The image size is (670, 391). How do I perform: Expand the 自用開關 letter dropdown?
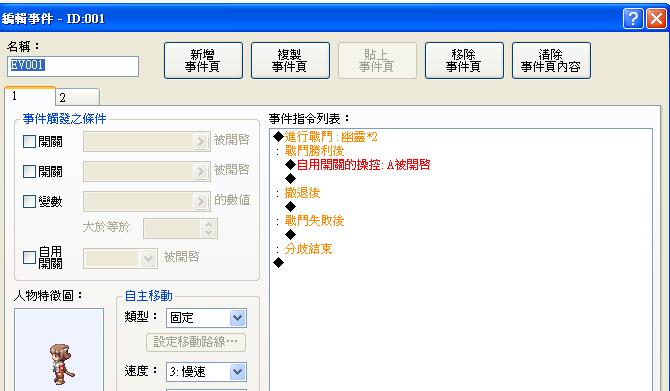(148, 259)
